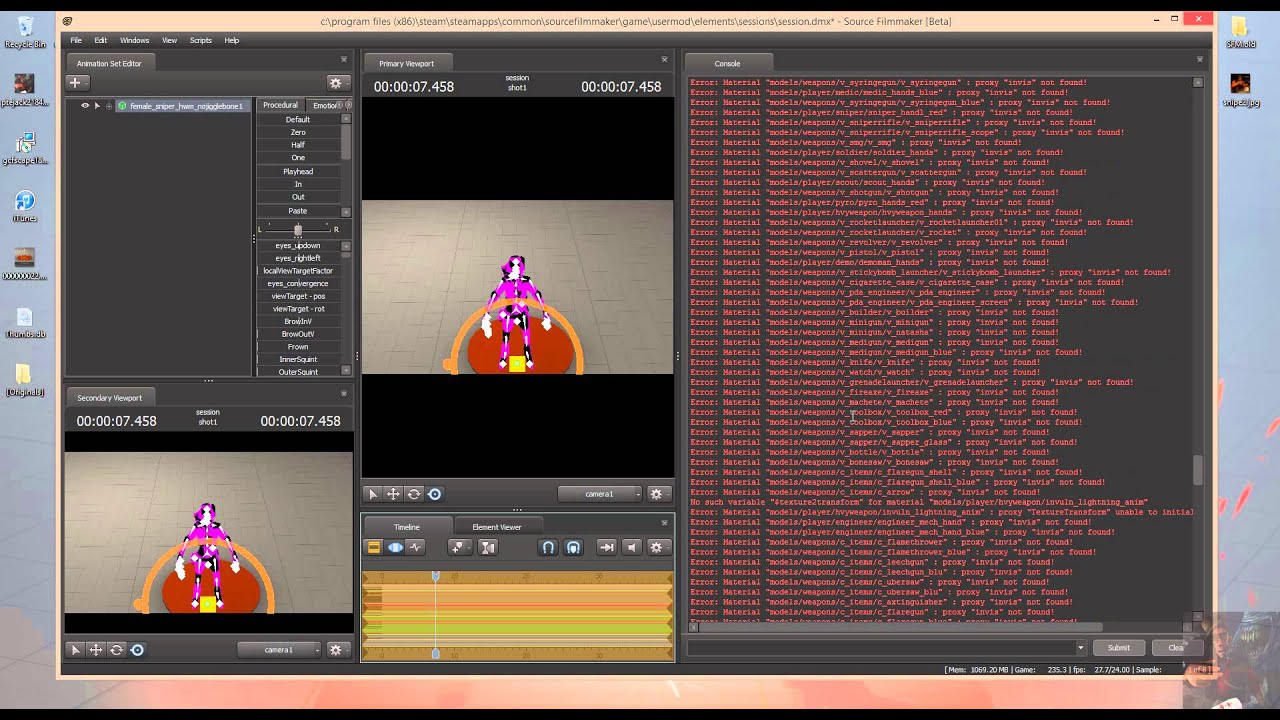This screenshot has width=1280, height=720.
Task: Select the localViewTargetFactor control
Action: (298, 271)
